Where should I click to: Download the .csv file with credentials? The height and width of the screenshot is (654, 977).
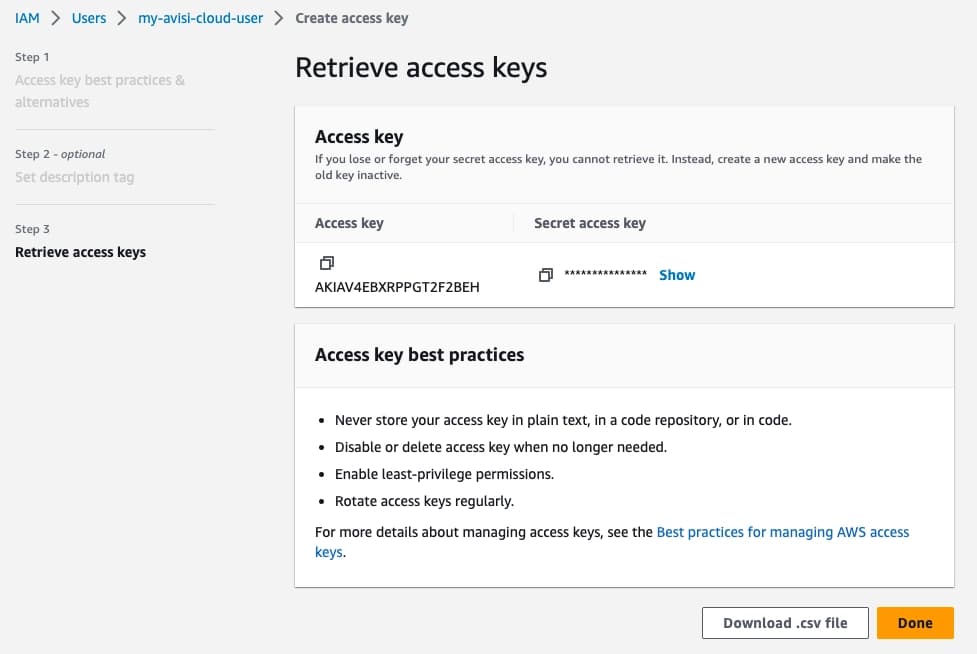784,622
